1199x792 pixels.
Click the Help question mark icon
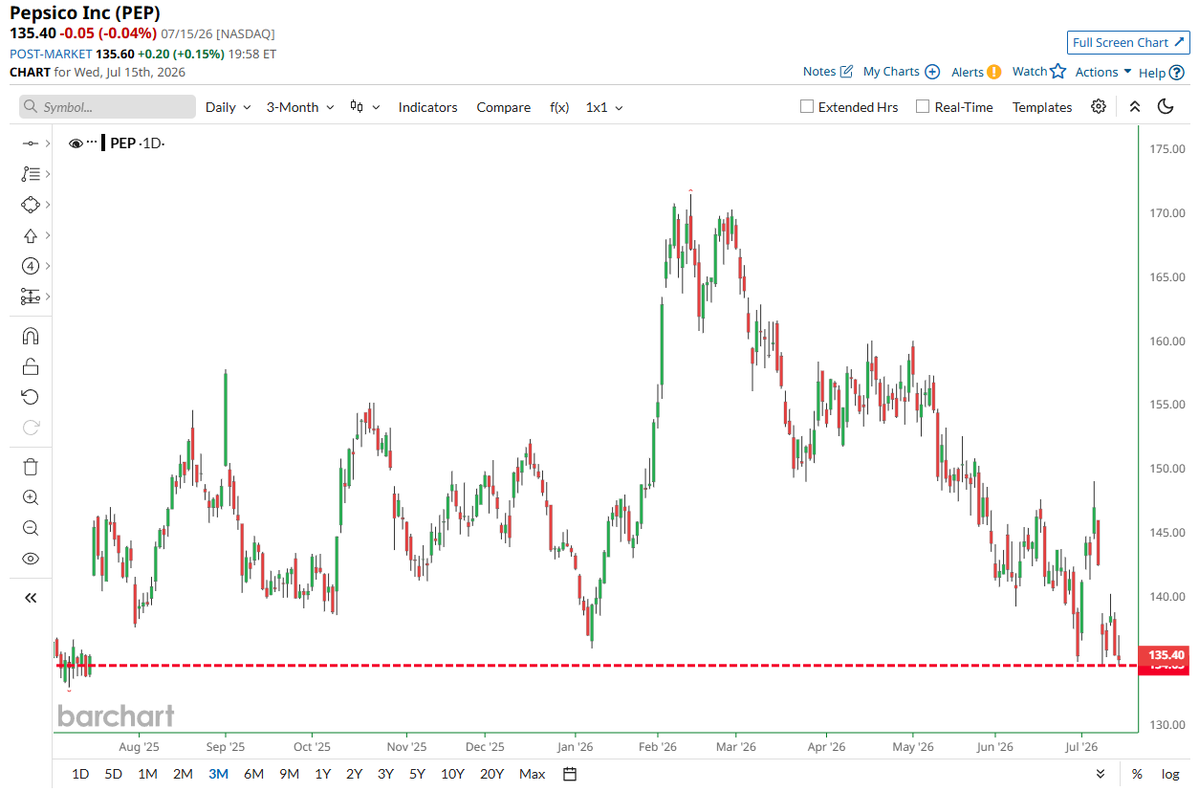click(x=1177, y=73)
